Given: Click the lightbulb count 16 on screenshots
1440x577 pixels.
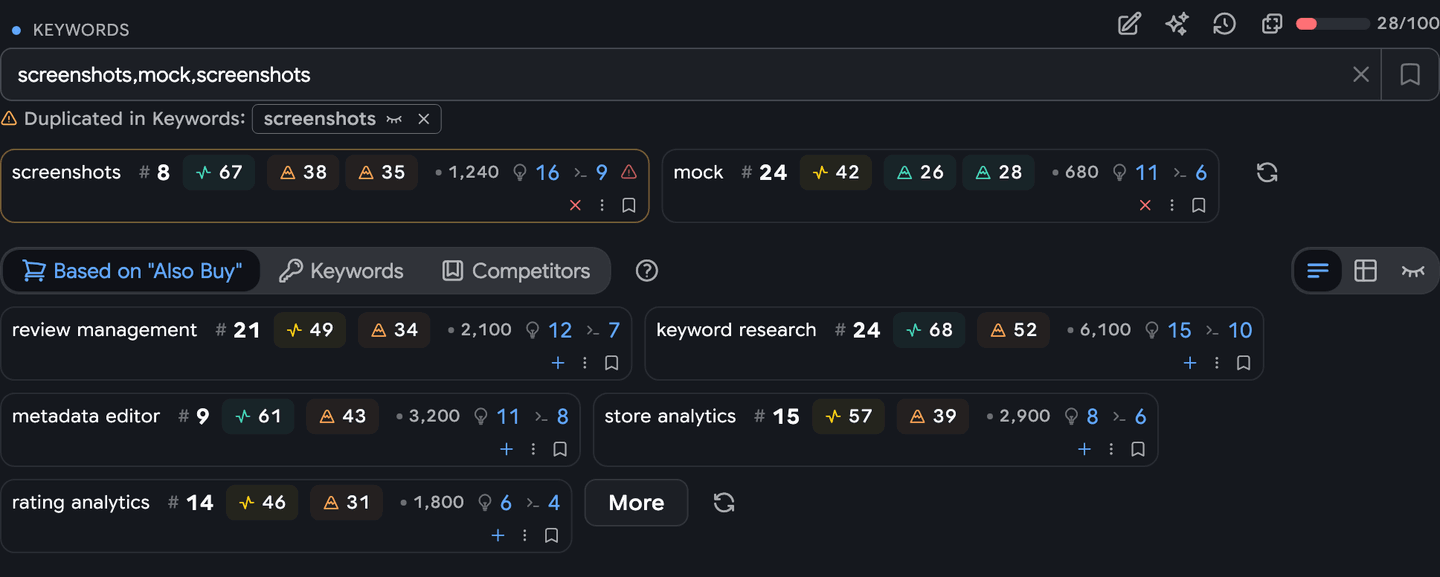Looking at the screenshot, I should (x=536, y=172).
